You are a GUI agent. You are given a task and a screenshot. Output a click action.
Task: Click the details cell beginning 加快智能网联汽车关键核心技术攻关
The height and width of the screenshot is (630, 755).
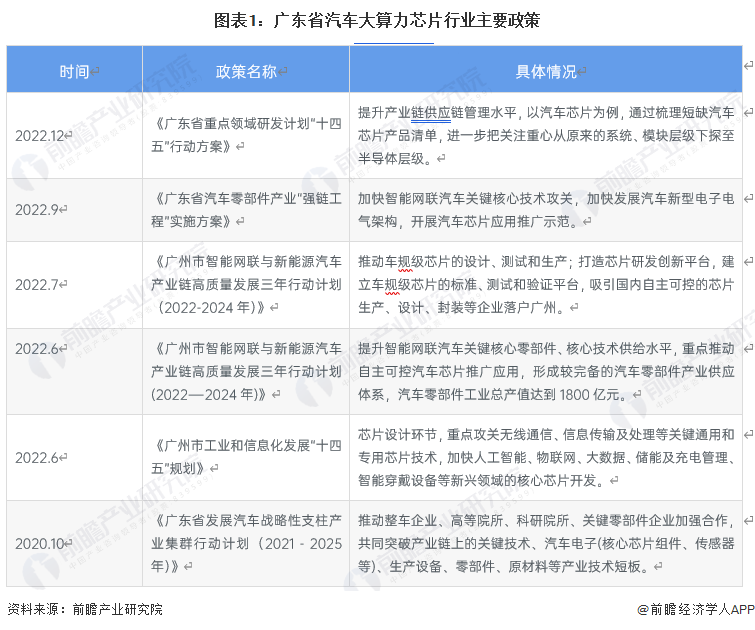(x=545, y=209)
